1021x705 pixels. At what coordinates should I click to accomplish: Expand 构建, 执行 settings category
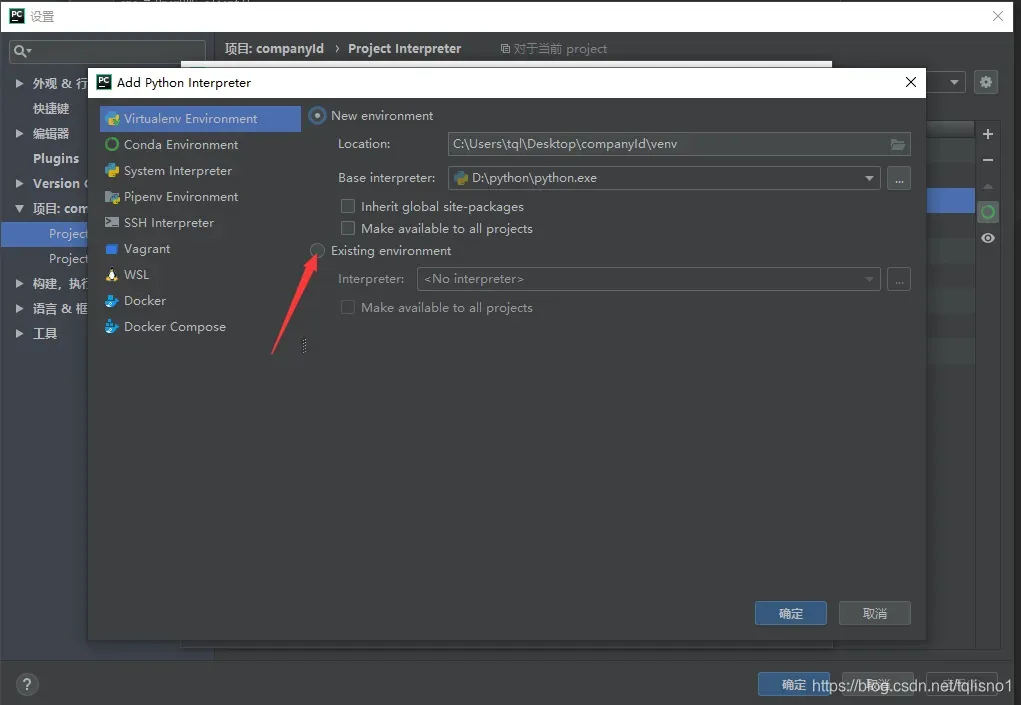point(20,283)
